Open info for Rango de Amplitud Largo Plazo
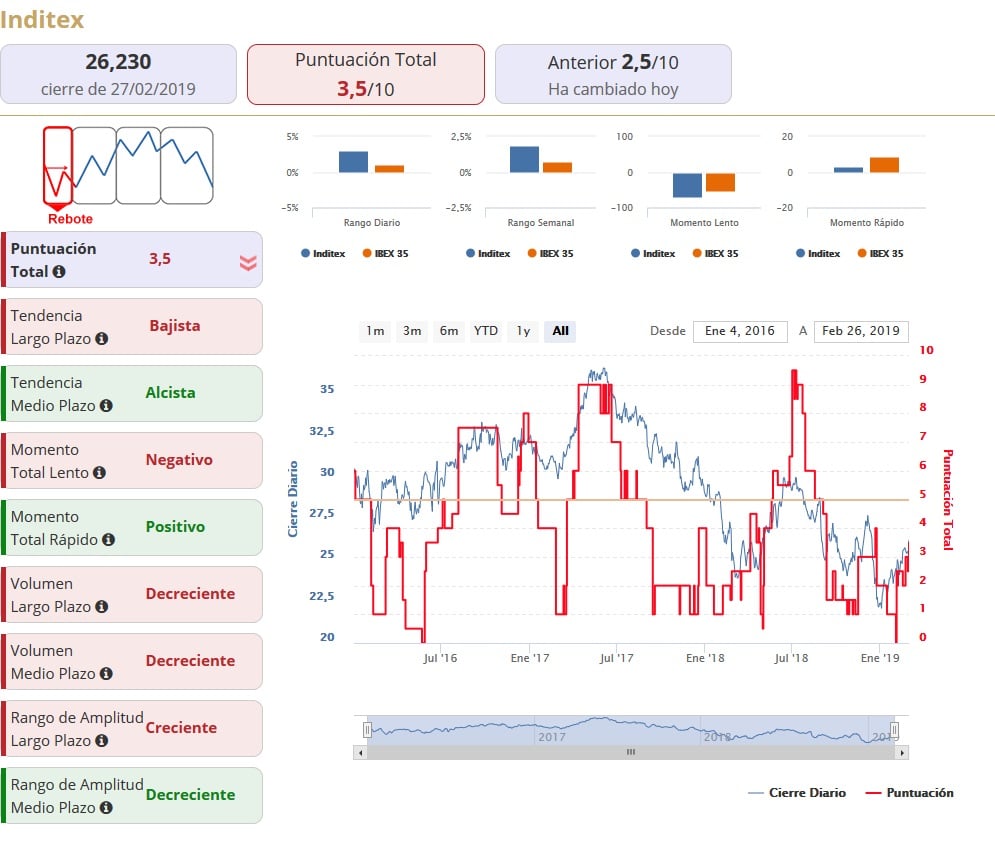This screenshot has height=841, width=995. (x=102, y=741)
